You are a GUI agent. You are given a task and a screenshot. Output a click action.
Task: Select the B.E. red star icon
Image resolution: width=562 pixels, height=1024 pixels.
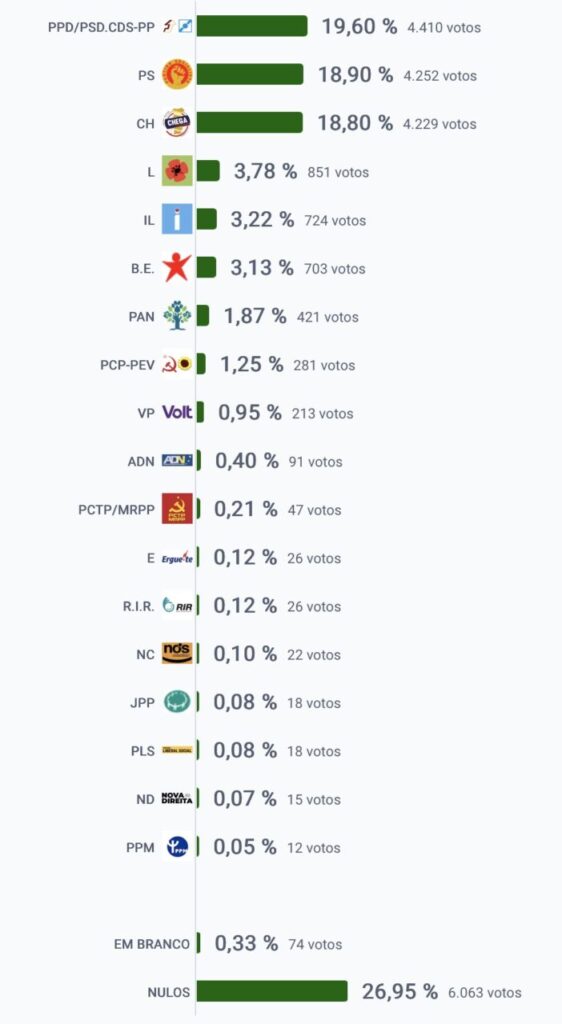click(177, 268)
